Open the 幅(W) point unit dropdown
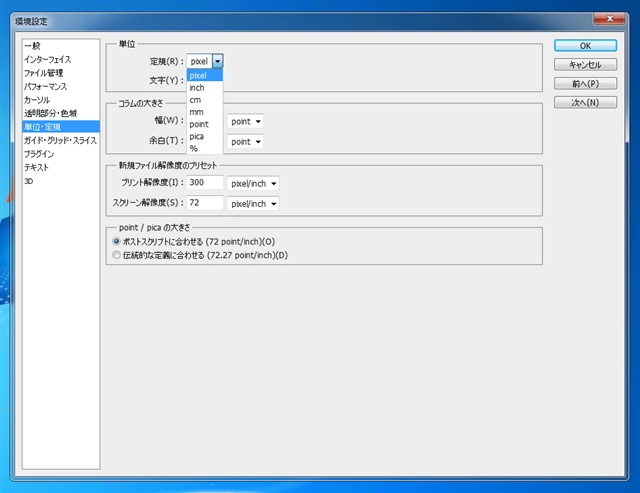 [x=245, y=121]
